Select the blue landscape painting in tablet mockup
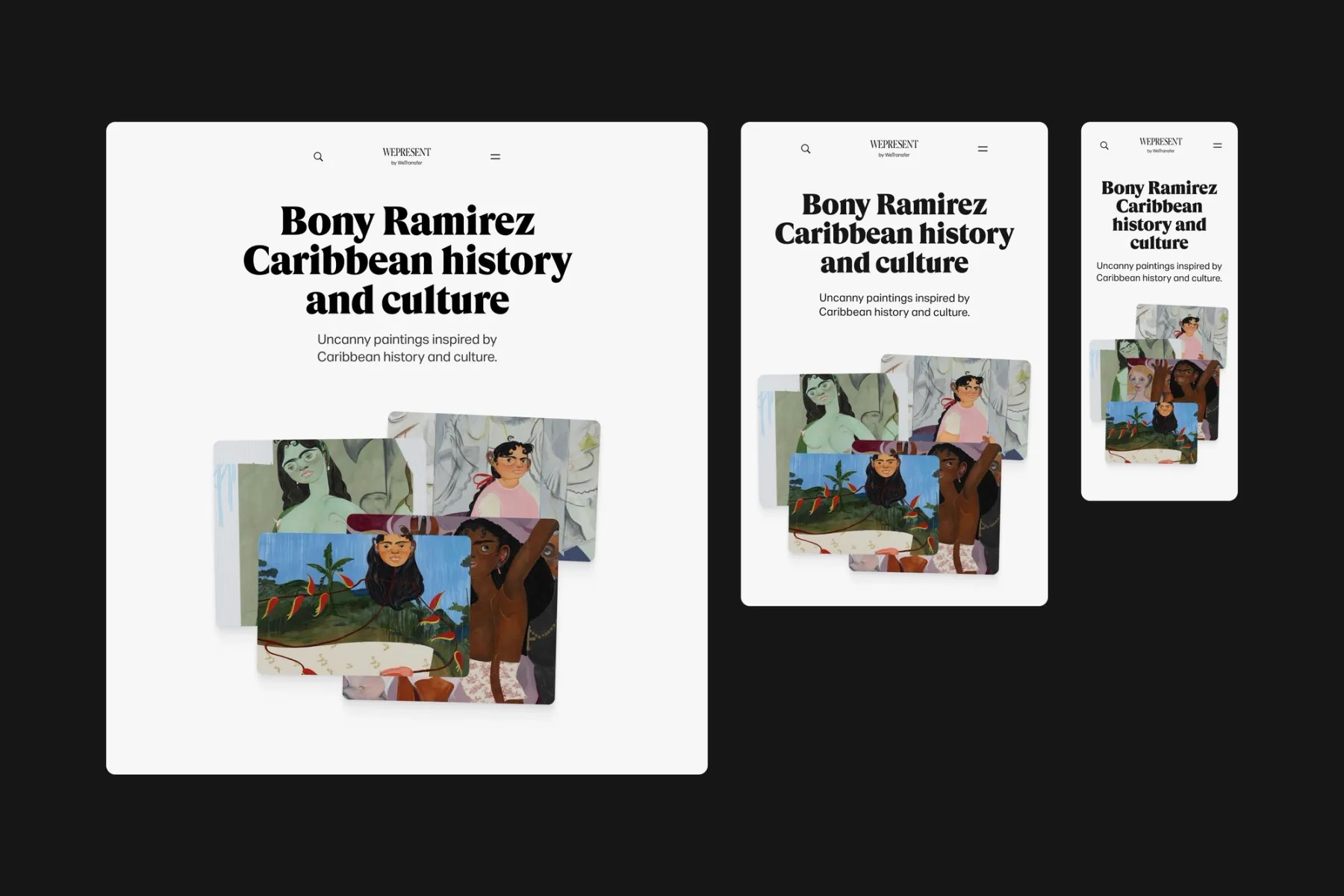The width and height of the screenshot is (1344, 896). click(x=864, y=504)
